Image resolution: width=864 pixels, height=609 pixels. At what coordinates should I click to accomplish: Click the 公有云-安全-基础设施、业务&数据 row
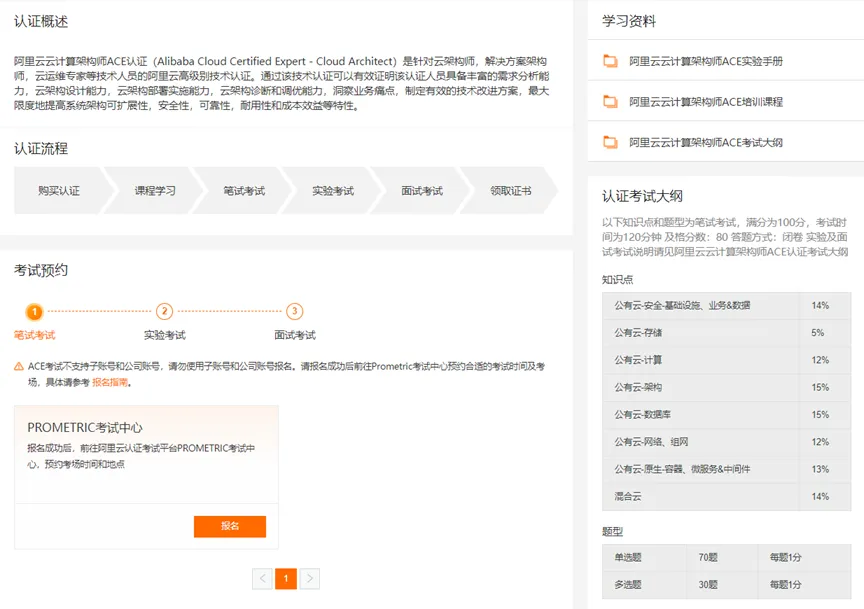(727, 306)
